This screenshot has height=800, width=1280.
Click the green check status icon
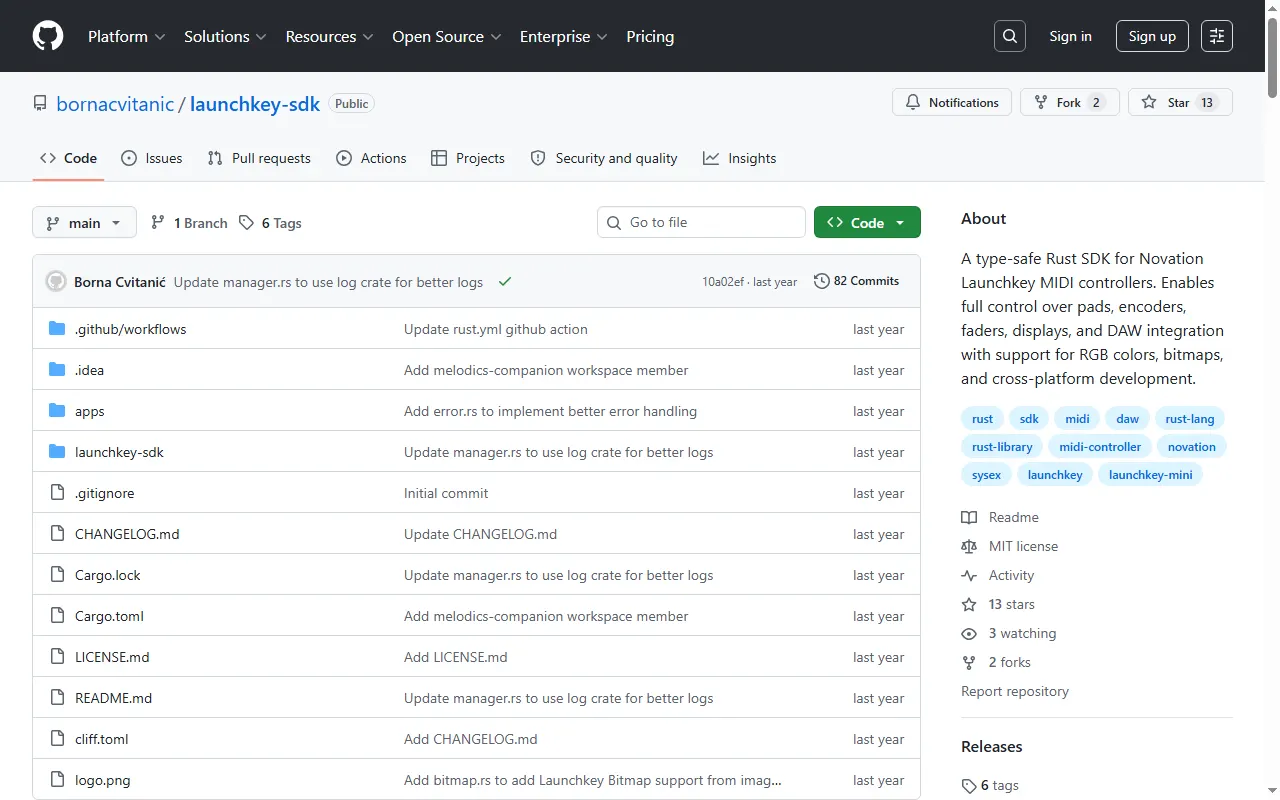[505, 282]
